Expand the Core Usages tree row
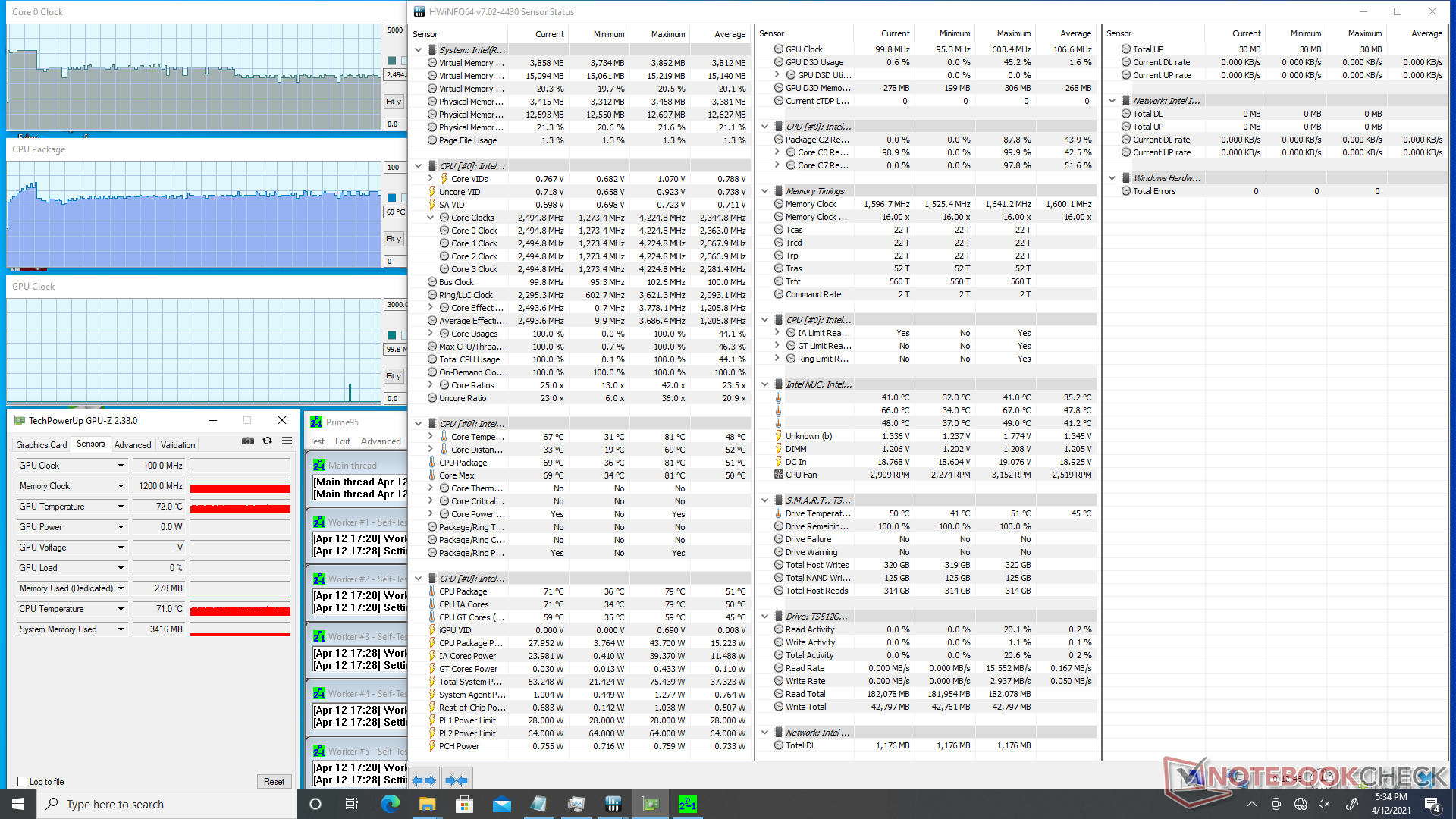This screenshot has width=1456, height=819. point(431,334)
